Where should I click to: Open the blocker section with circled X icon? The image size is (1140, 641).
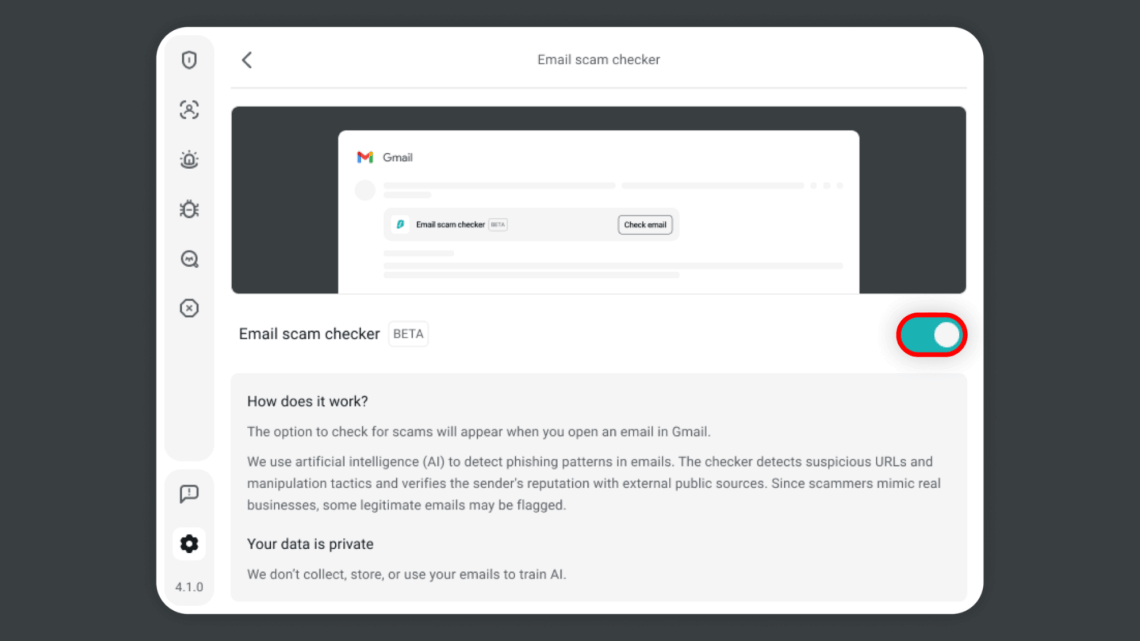[x=189, y=308]
